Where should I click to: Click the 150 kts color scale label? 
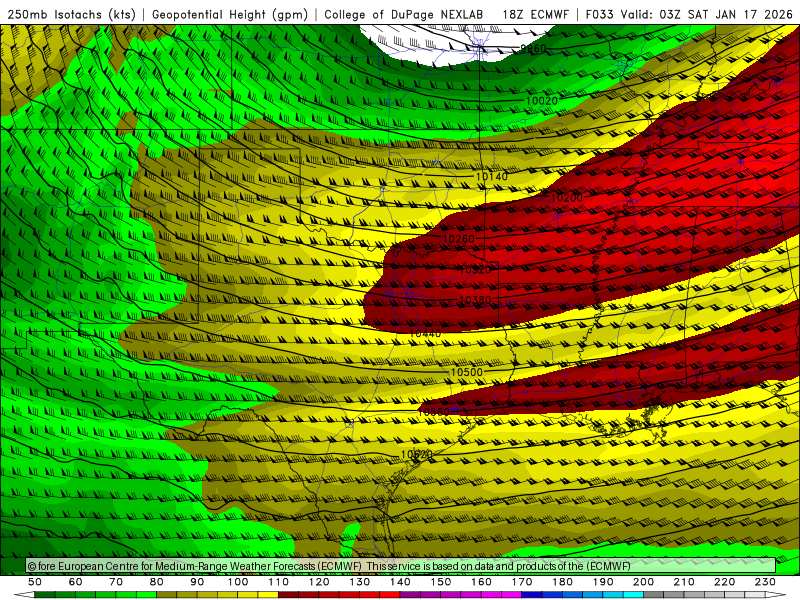pos(441,582)
